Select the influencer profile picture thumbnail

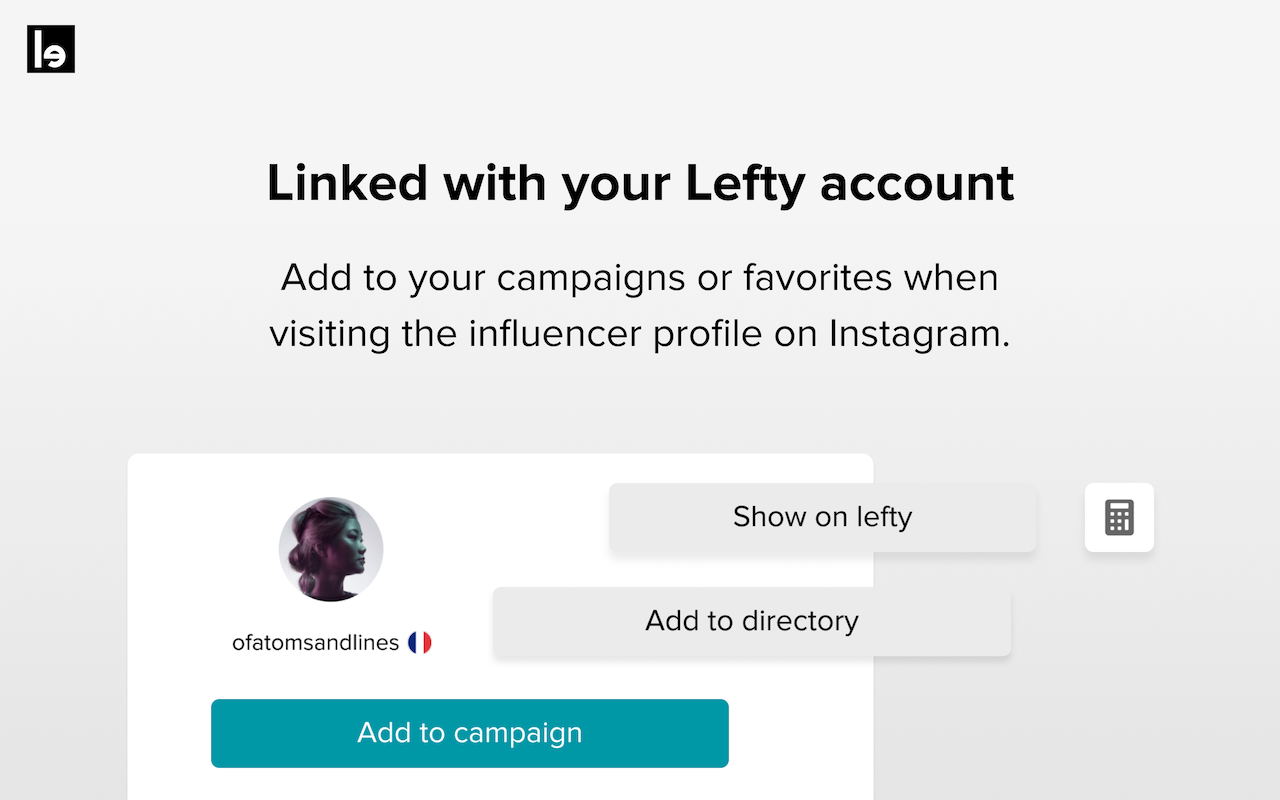point(330,549)
